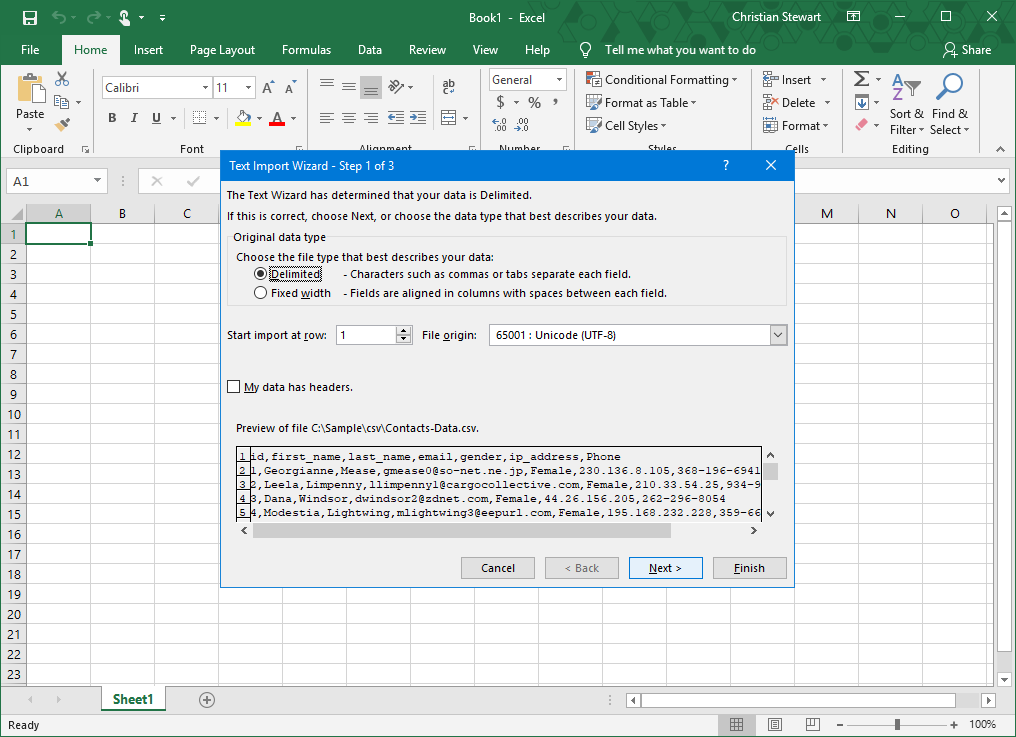The image size is (1016, 737).
Task: Click the Merge & Center icon
Action: (448, 117)
